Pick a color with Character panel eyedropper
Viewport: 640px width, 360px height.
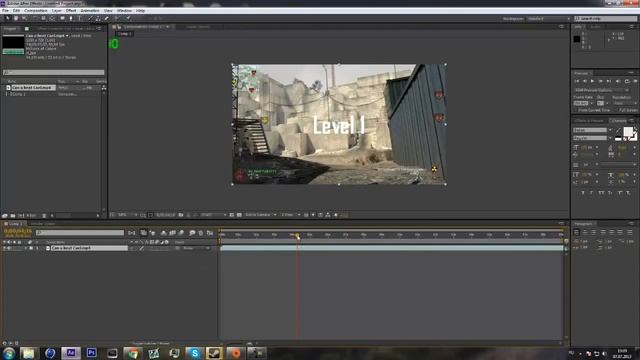[618, 131]
